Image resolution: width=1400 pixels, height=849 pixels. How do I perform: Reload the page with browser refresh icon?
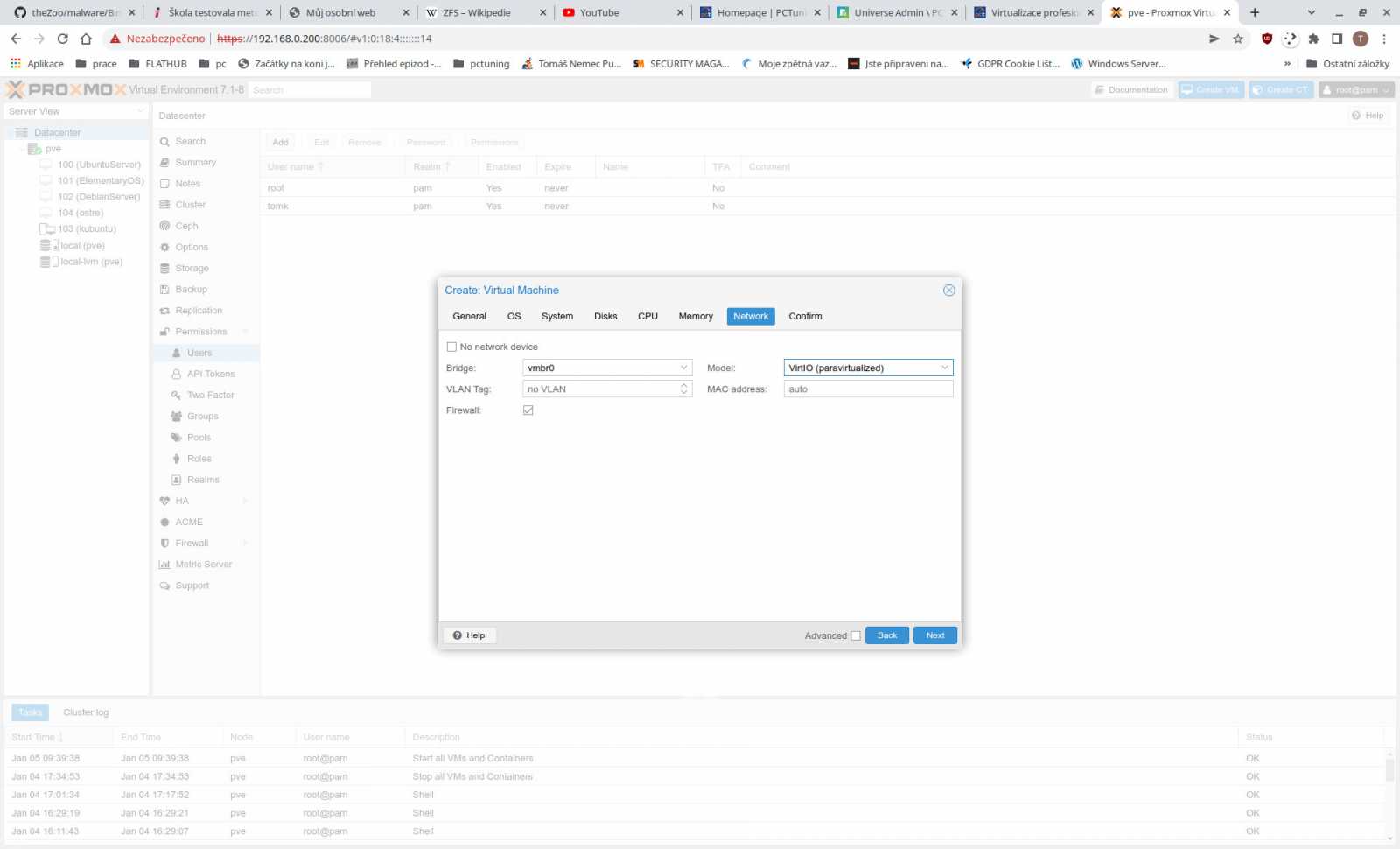62,39
